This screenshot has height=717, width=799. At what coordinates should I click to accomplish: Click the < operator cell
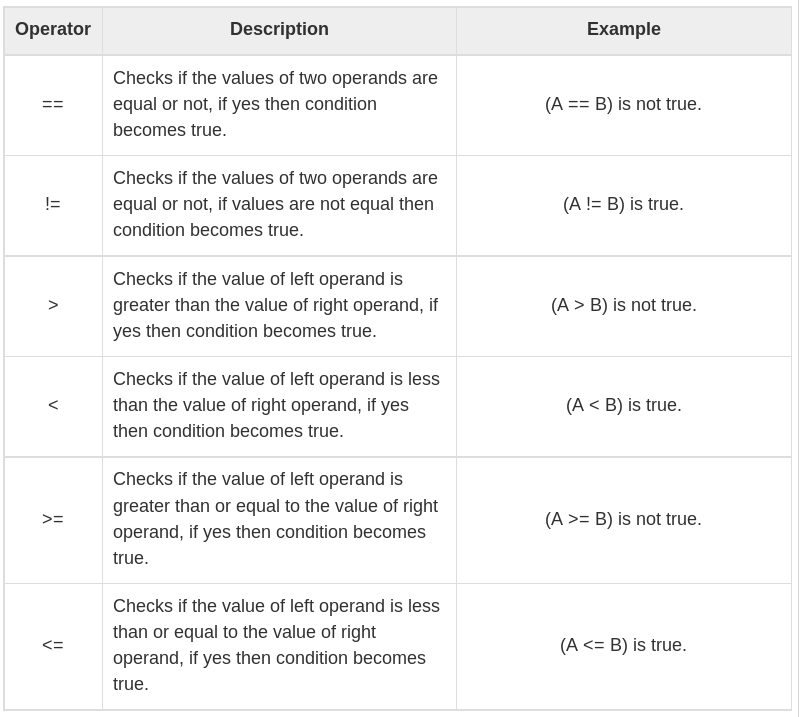point(53,405)
